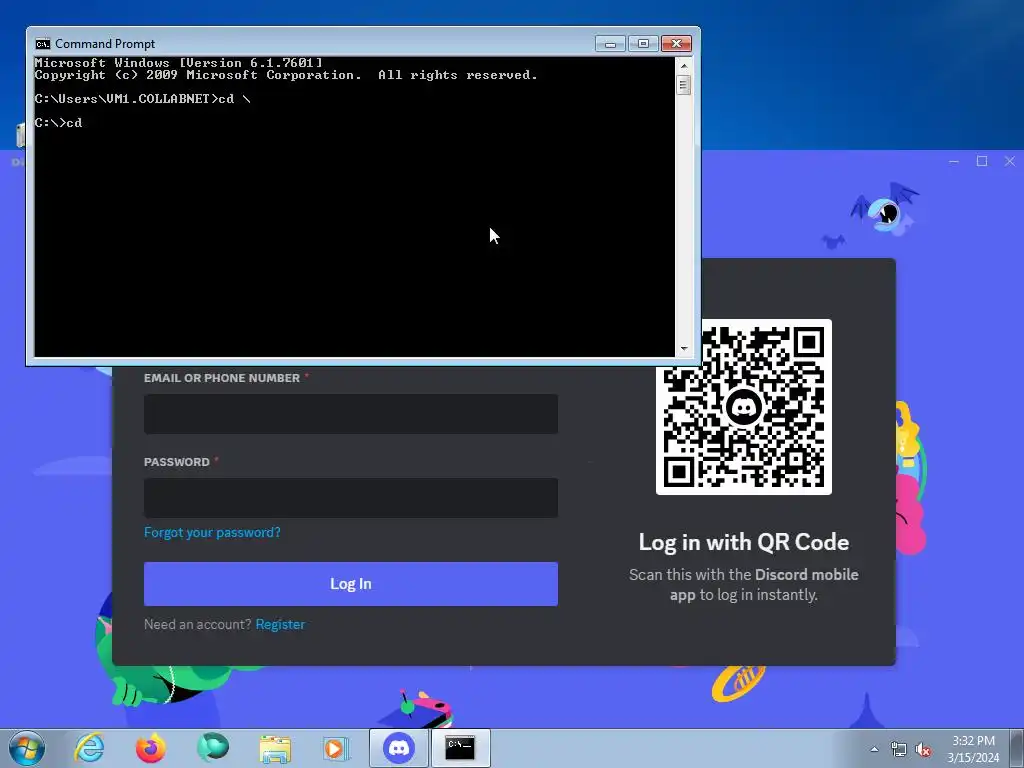Close the Discord window
The image size is (1024, 768).
[x=1010, y=161]
